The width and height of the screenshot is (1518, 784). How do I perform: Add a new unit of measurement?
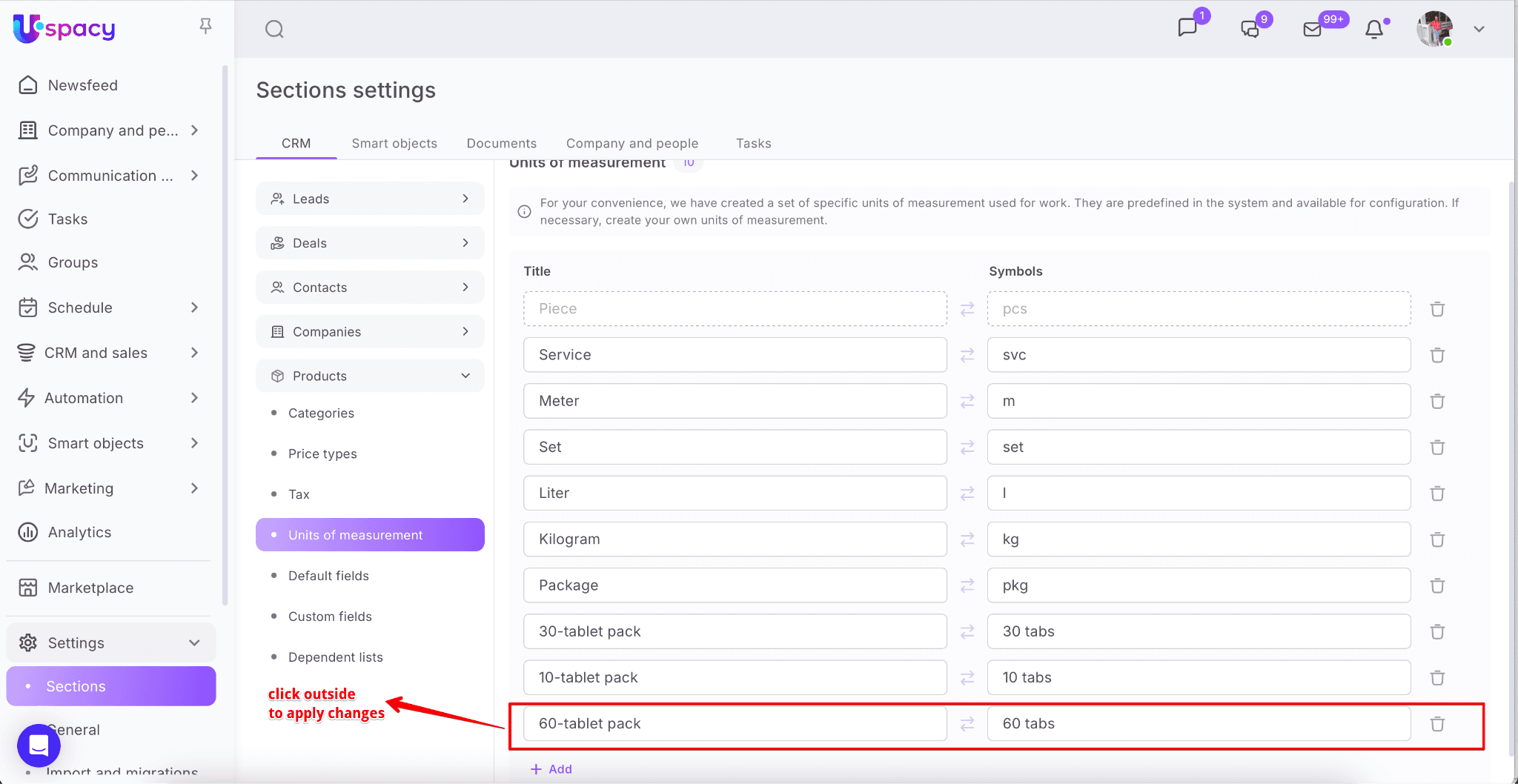551,769
